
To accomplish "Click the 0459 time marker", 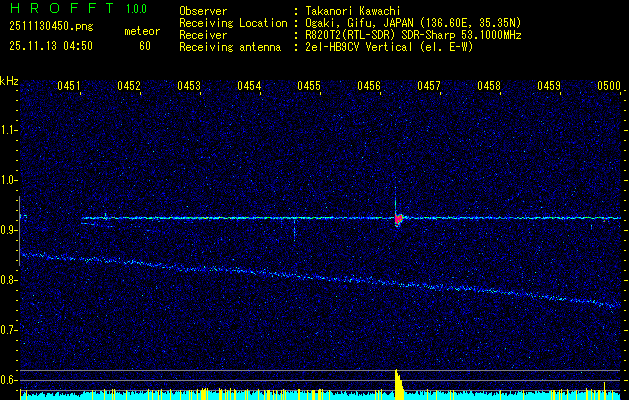I will 549,87.
